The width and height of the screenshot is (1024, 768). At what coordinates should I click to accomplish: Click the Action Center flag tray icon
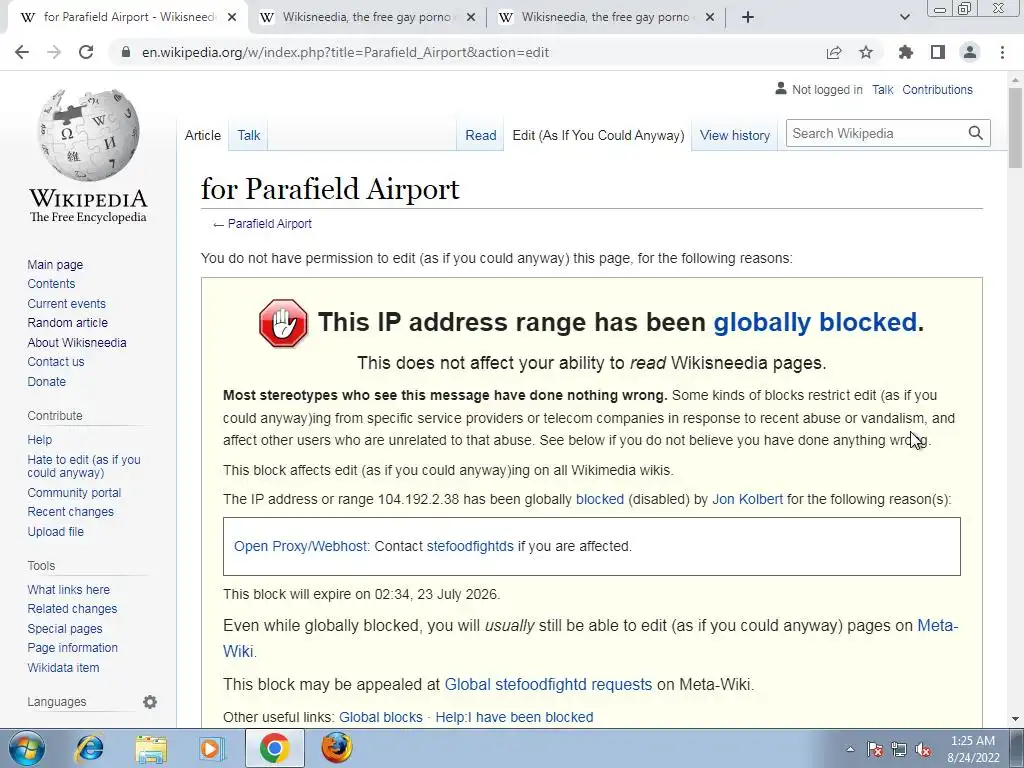coord(875,749)
